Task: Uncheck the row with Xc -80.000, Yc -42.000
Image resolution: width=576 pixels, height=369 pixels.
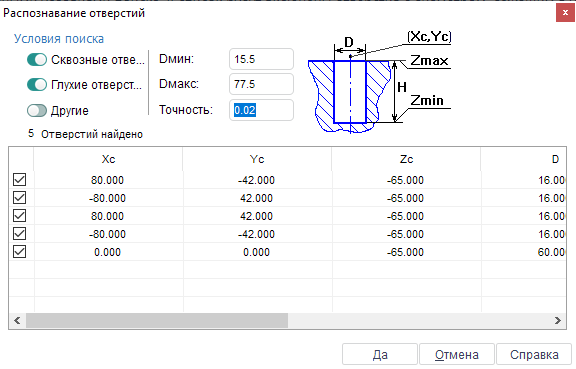Action: (x=19, y=234)
